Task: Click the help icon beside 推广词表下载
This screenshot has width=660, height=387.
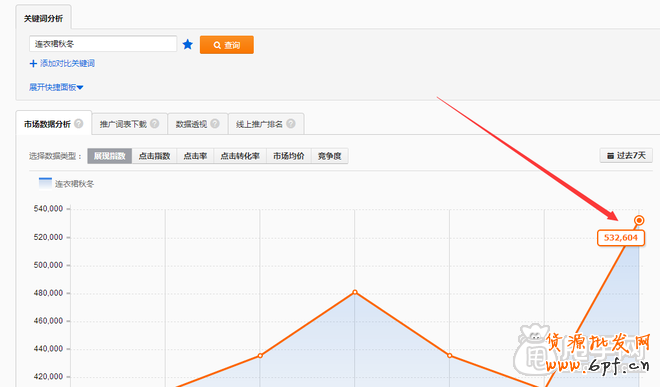Action: point(154,123)
